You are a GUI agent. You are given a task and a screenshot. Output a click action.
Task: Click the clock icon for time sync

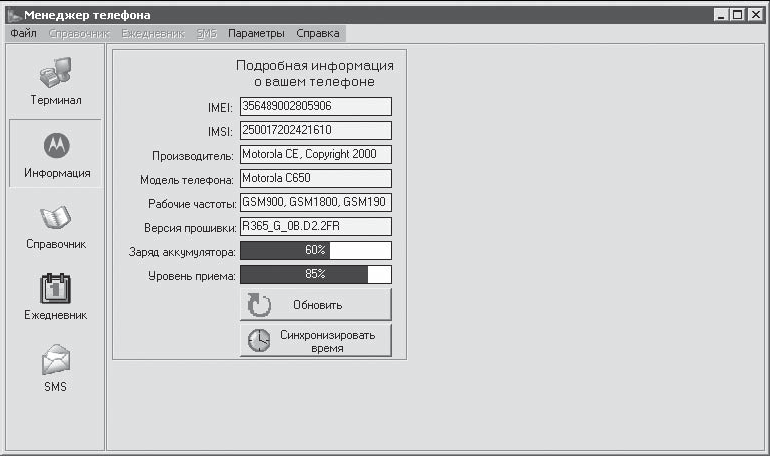pos(259,341)
